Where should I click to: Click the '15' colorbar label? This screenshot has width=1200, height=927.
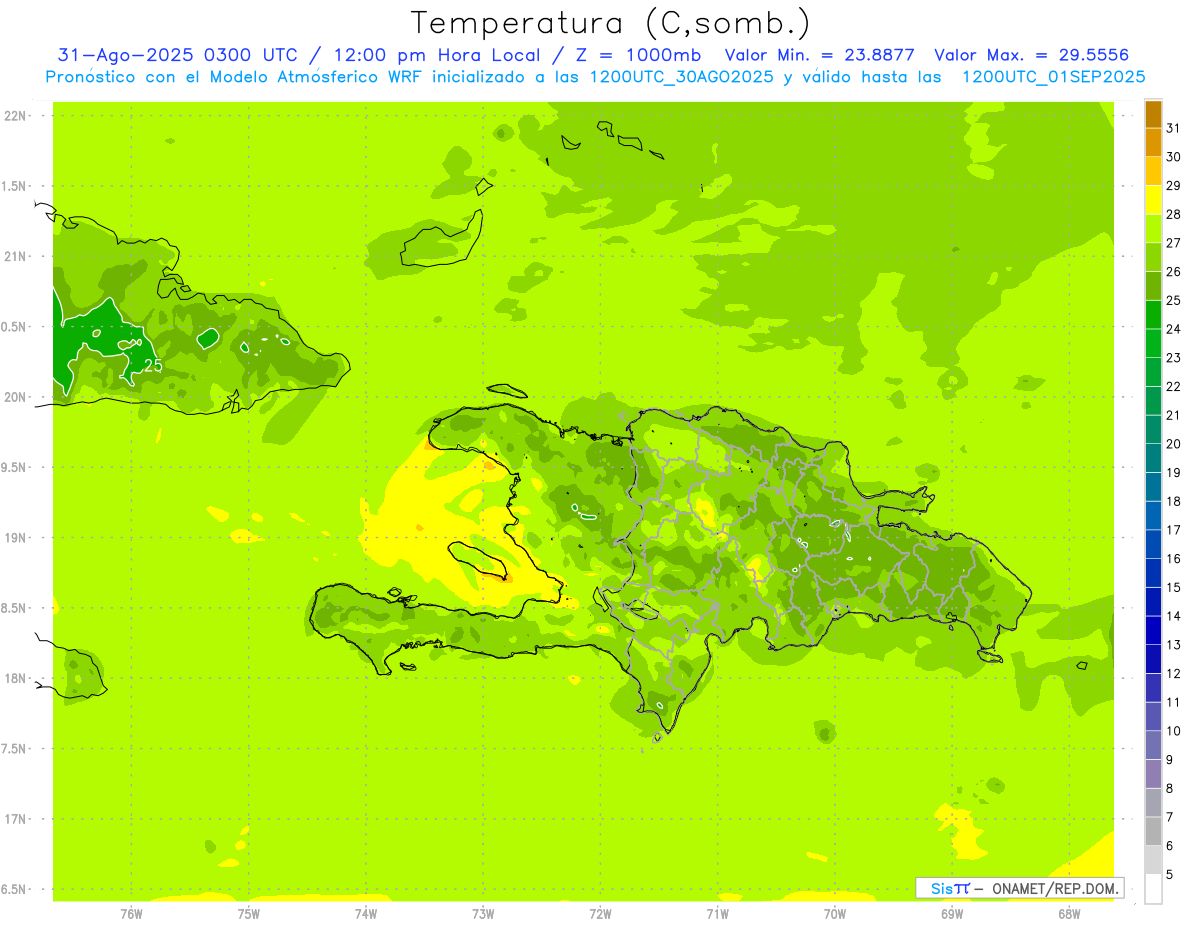point(1174,587)
